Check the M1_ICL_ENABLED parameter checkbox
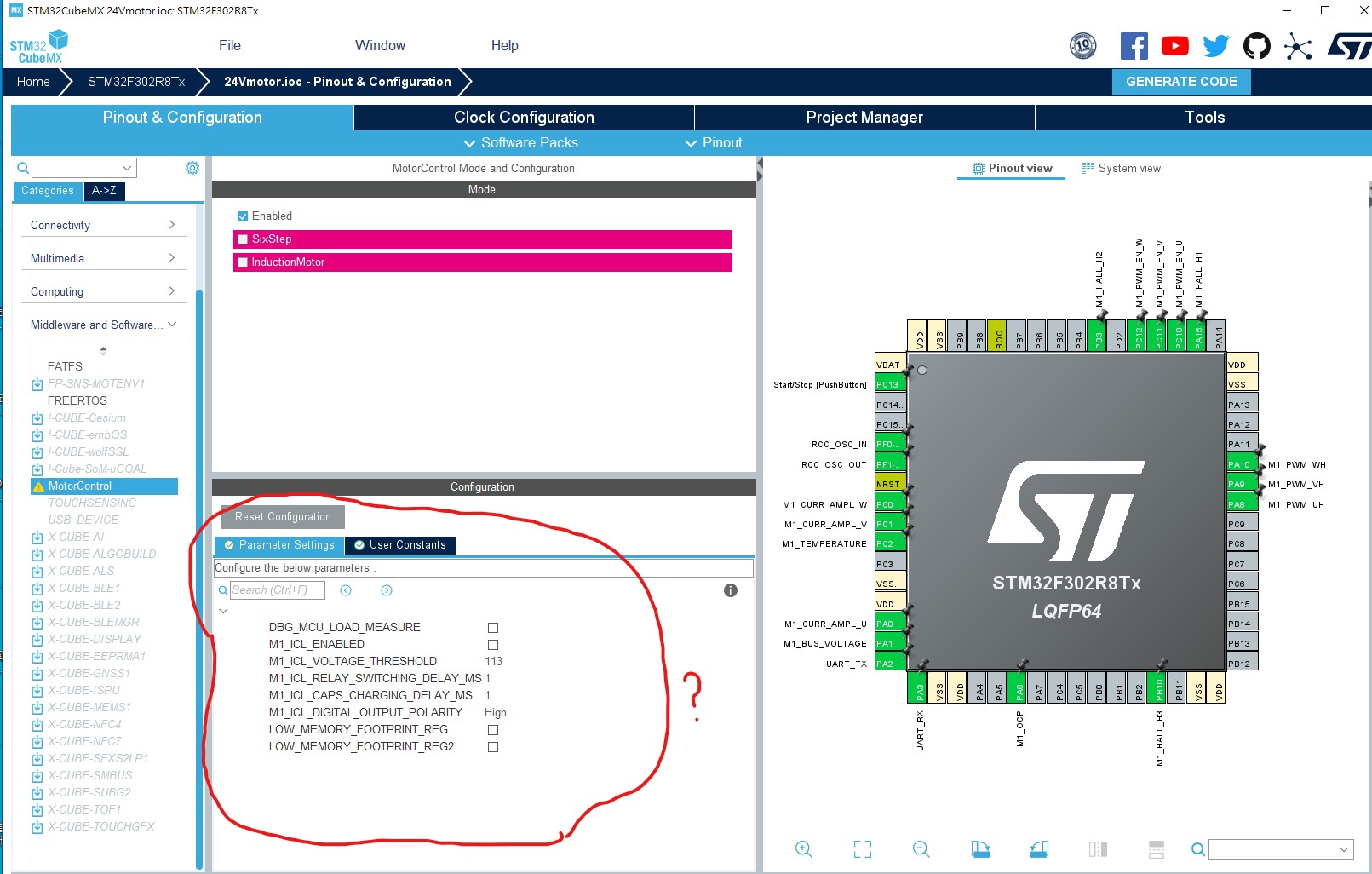1372x874 pixels. coord(492,645)
